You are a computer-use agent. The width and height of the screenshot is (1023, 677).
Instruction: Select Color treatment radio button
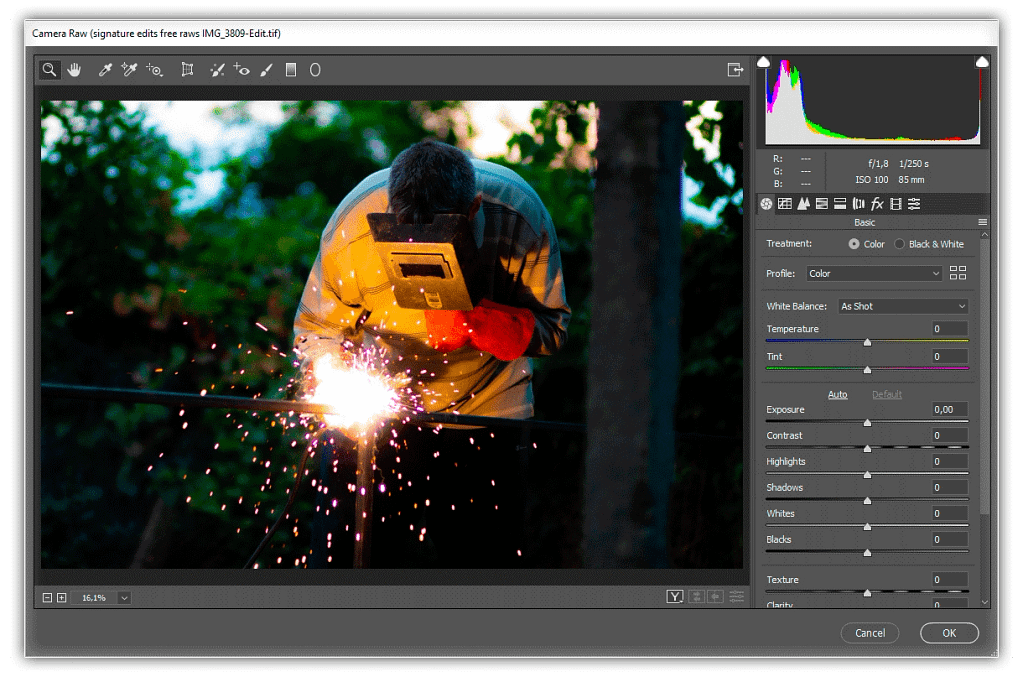tap(853, 244)
